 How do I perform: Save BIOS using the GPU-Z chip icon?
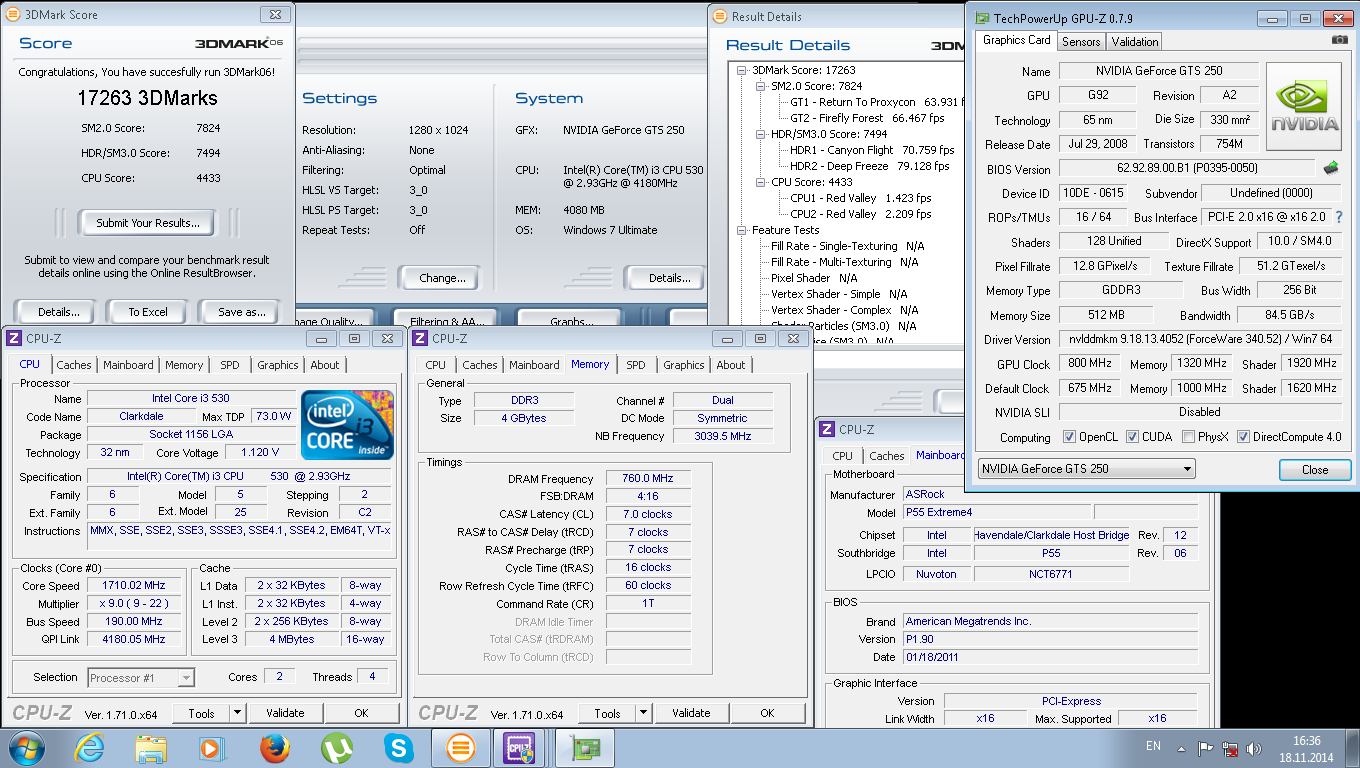coord(1331,169)
